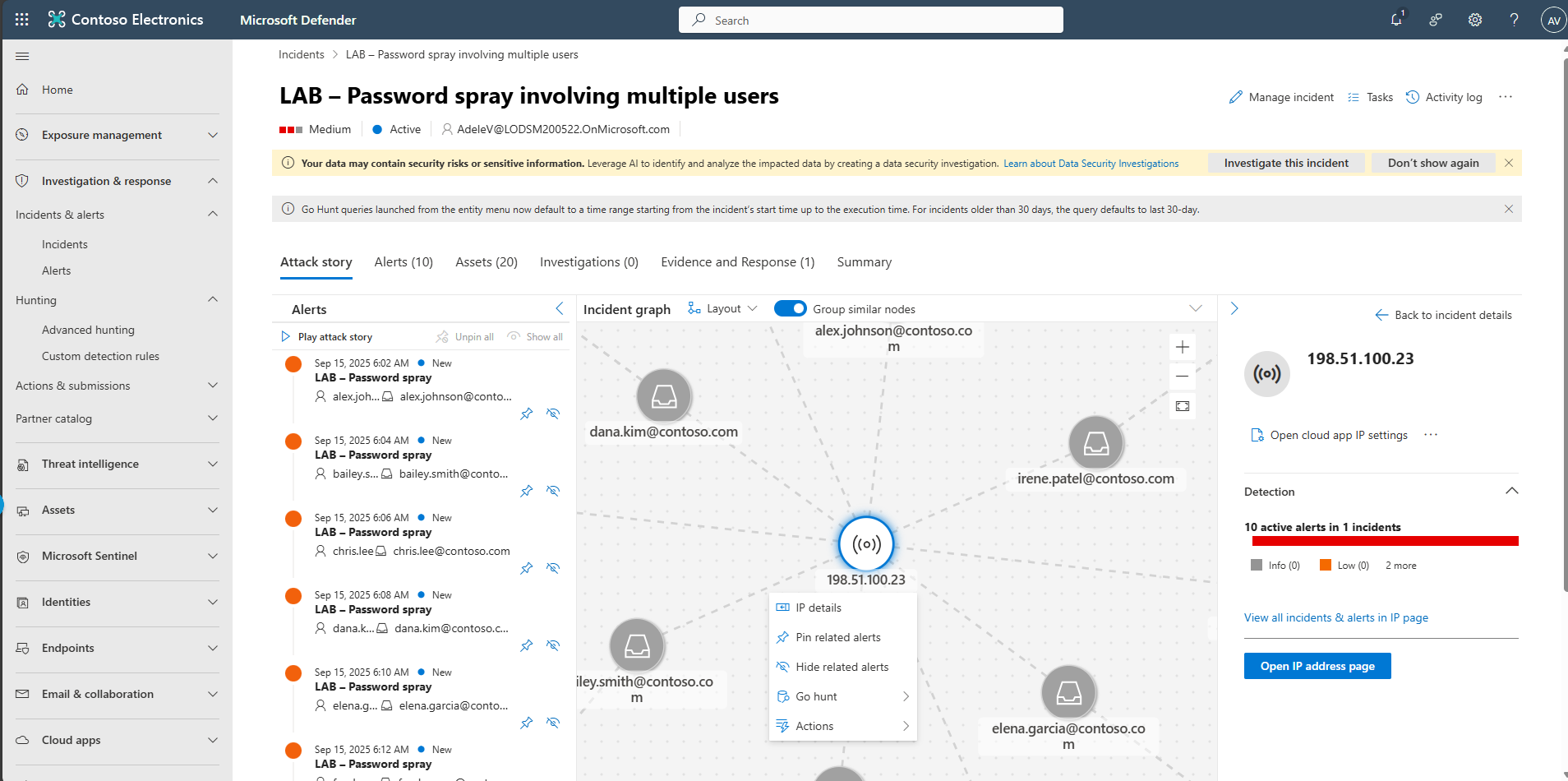Collapse the Hunting group
The height and width of the screenshot is (781, 1568).
point(213,300)
